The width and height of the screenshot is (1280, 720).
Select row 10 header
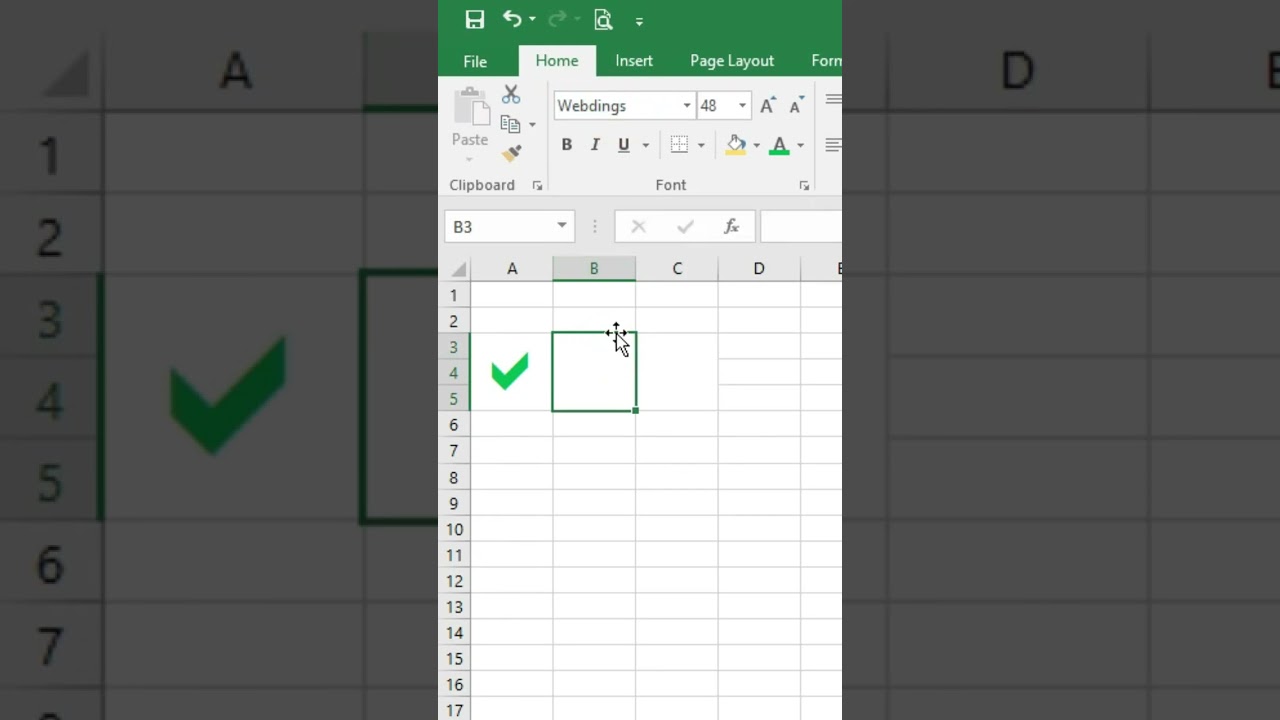coord(454,529)
